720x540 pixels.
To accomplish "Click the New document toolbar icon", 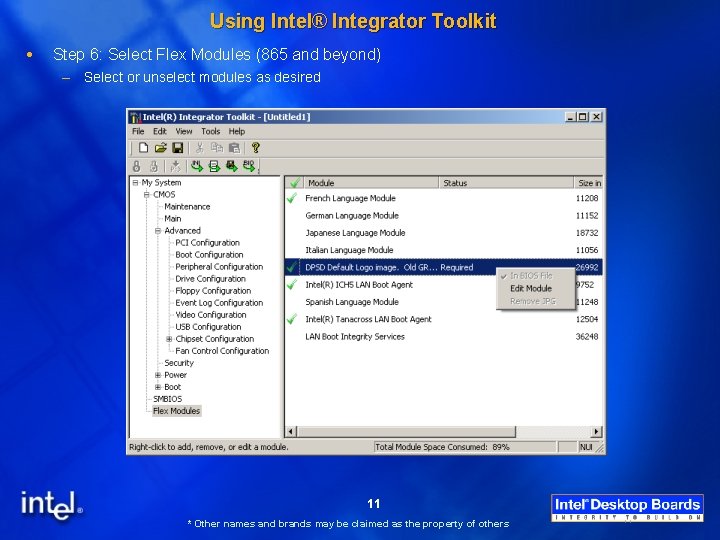I will (143, 148).
